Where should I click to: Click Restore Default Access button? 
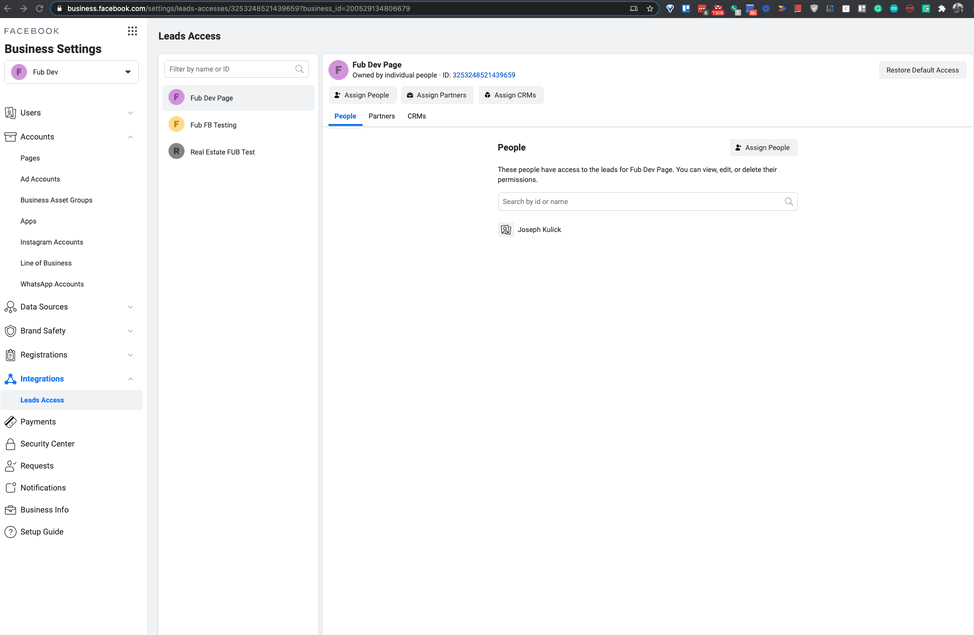(922, 70)
